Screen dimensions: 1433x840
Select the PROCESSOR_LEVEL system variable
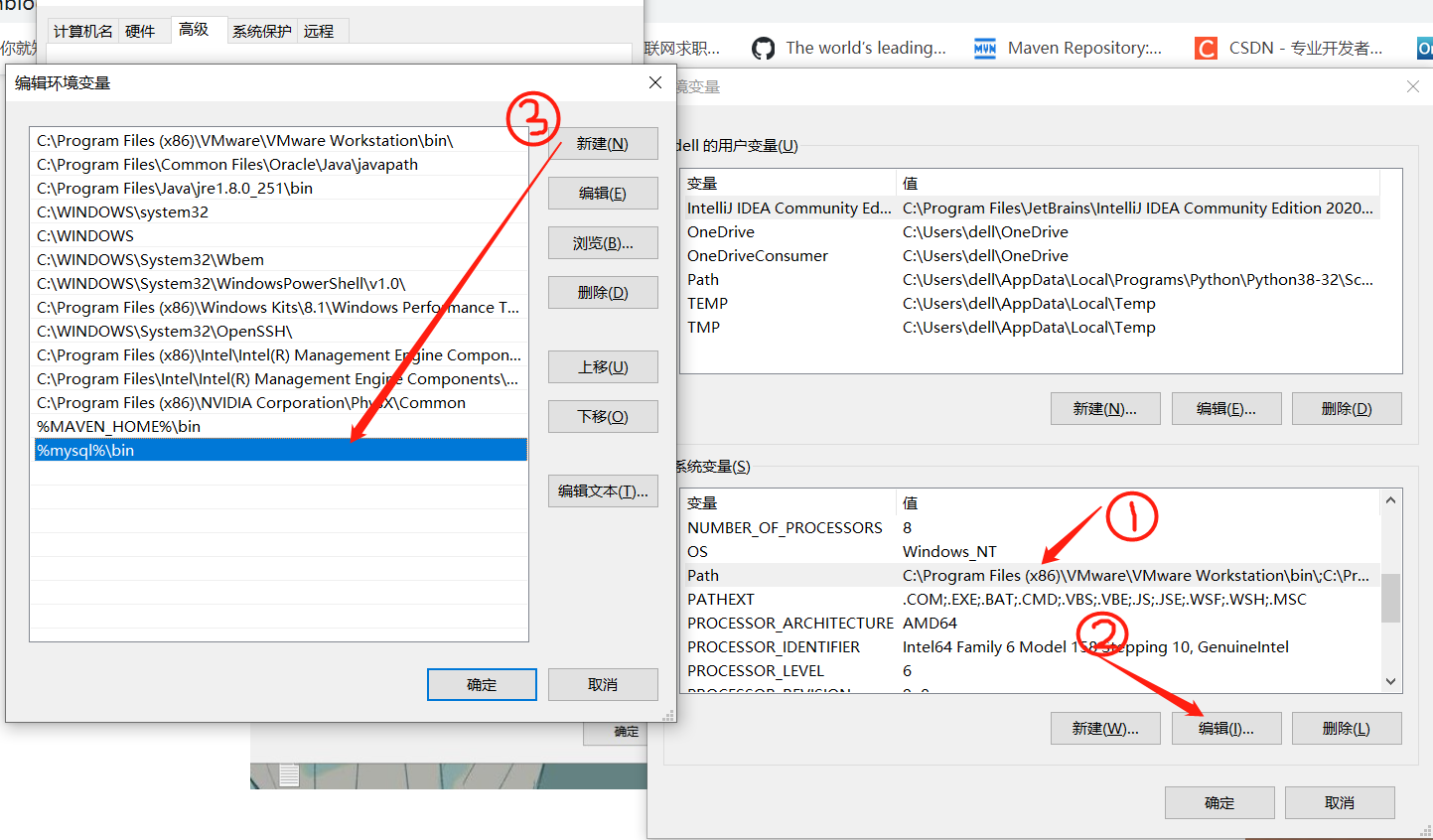[1031, 671]
